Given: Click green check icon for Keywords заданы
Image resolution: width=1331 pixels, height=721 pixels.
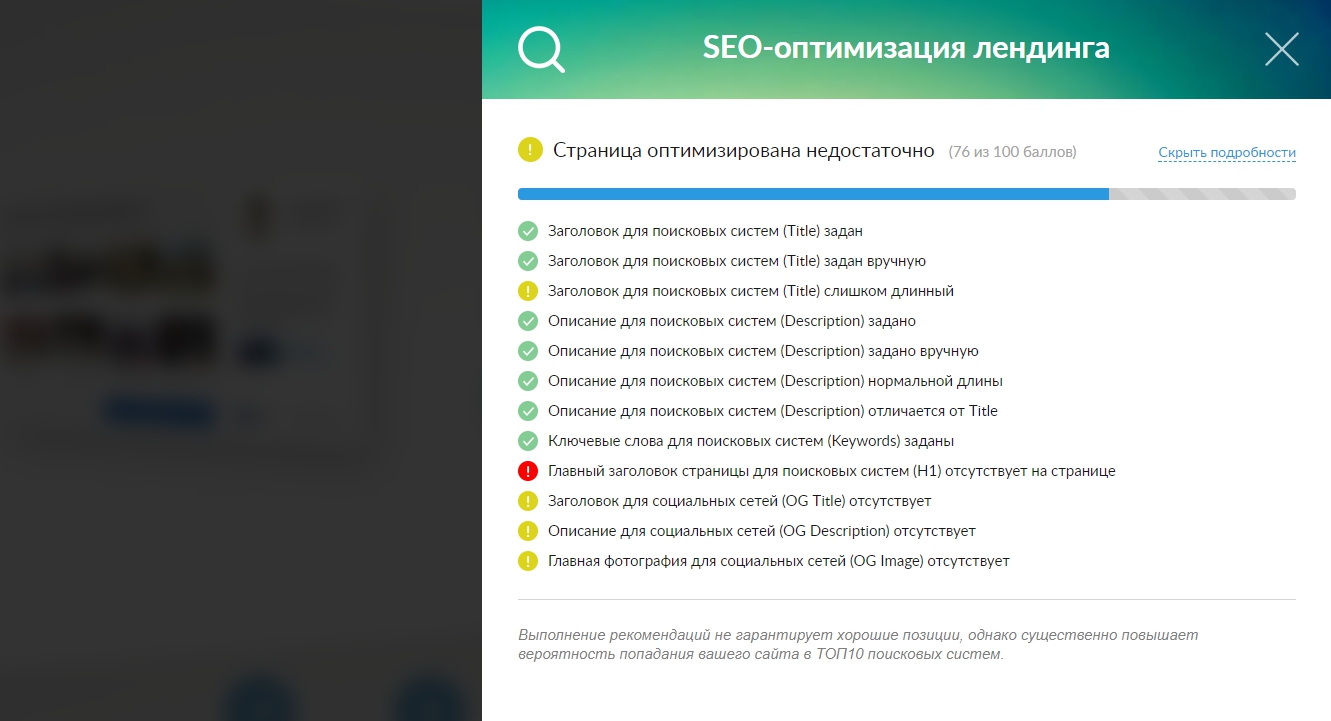Looking at the screenshot, I should point(528,441).
